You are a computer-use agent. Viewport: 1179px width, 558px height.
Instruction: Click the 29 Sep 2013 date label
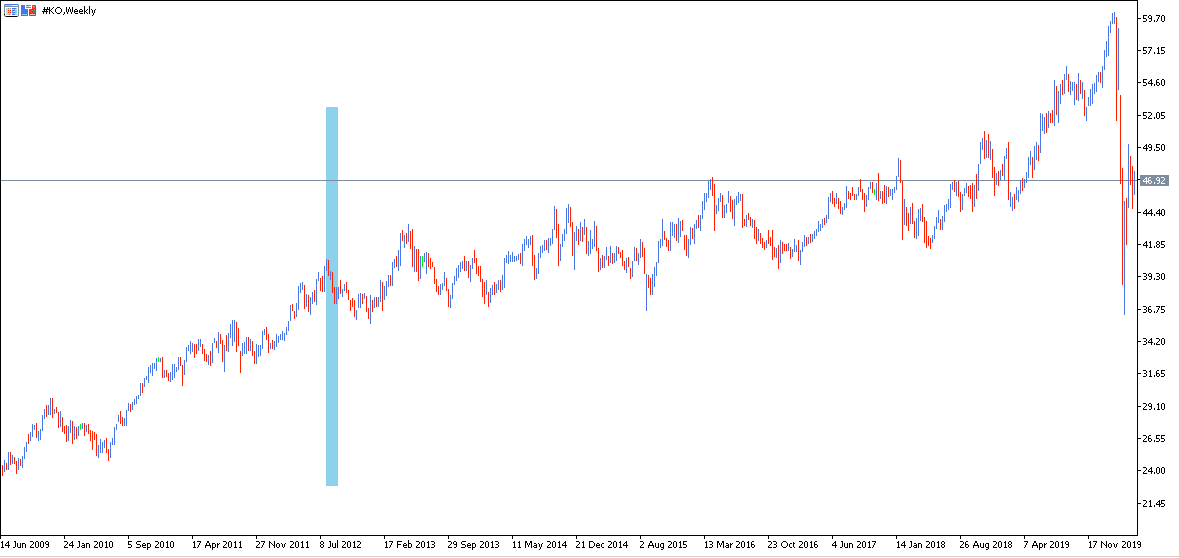click(474, 543)
